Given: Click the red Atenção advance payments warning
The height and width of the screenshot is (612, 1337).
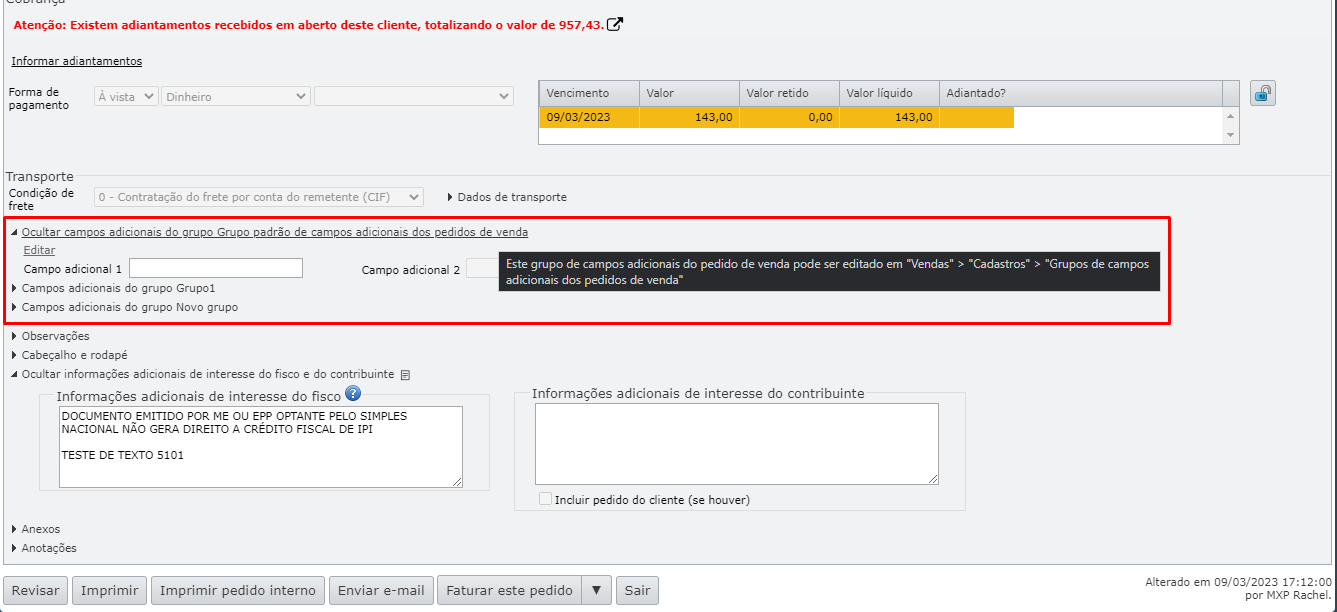Looking at the screenshot, I should pyautogui.click(x=309, y=24).
